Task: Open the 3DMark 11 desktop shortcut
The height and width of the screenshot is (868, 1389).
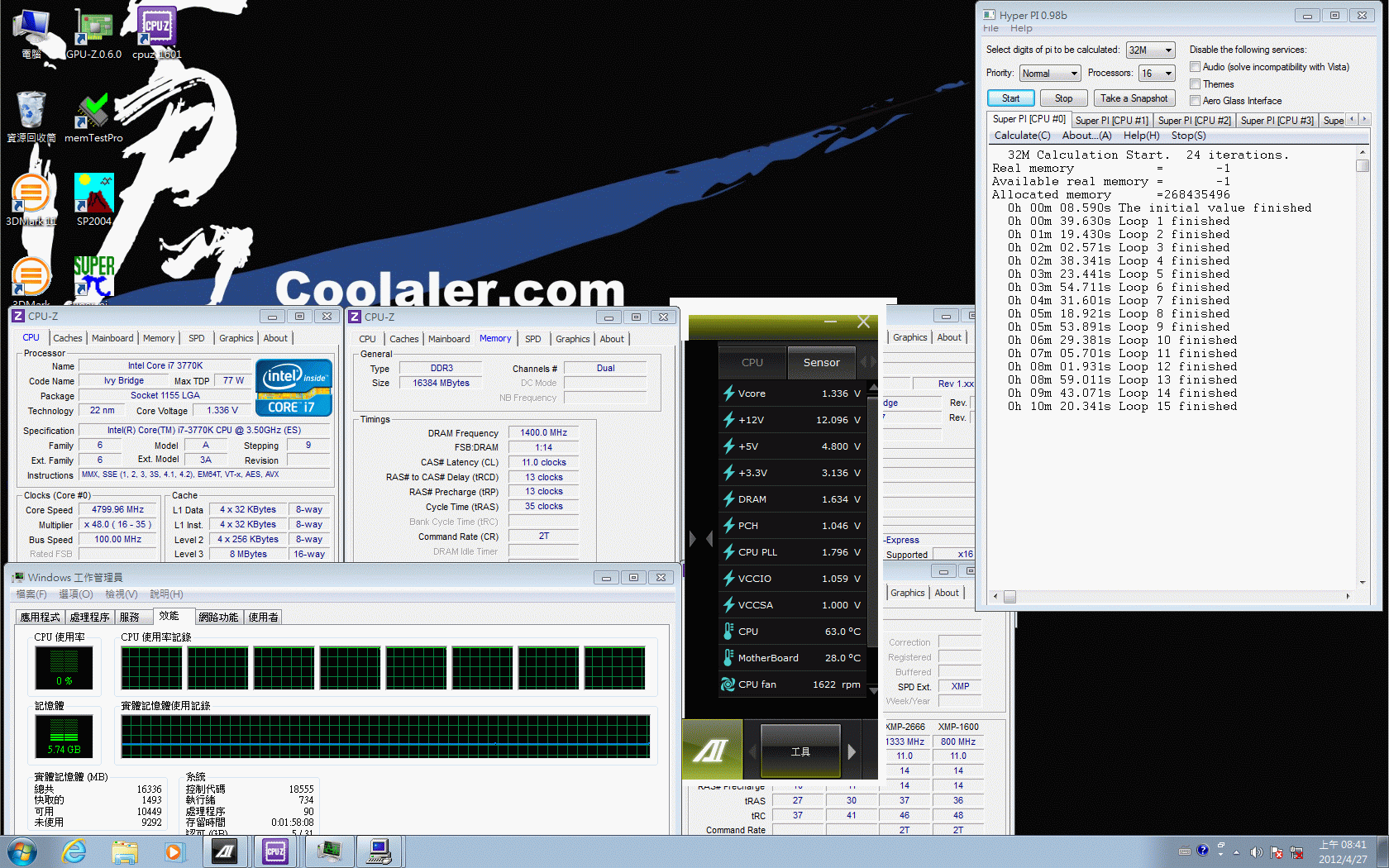Action: 31,200
